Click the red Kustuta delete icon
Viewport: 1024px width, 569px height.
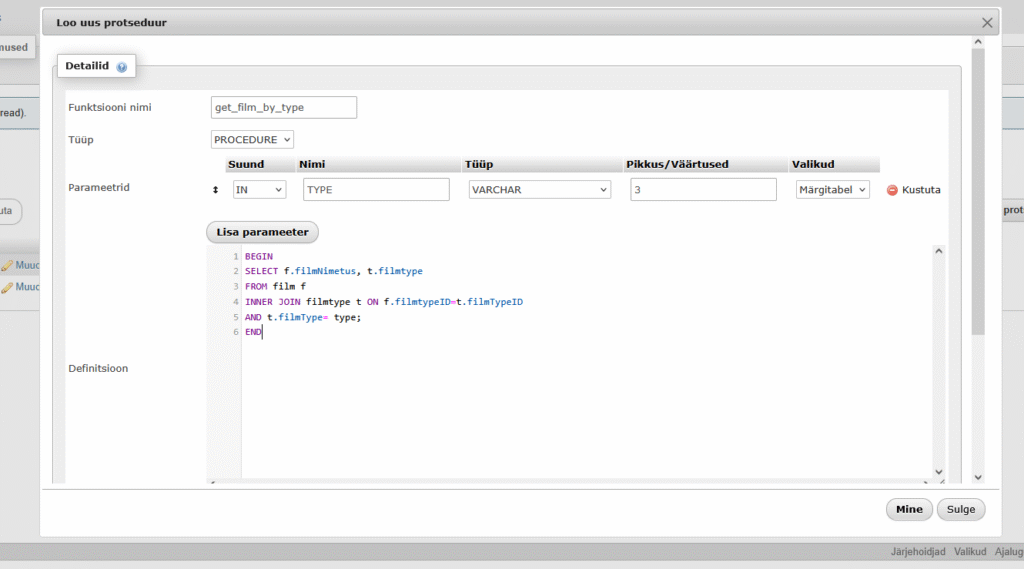892,190
